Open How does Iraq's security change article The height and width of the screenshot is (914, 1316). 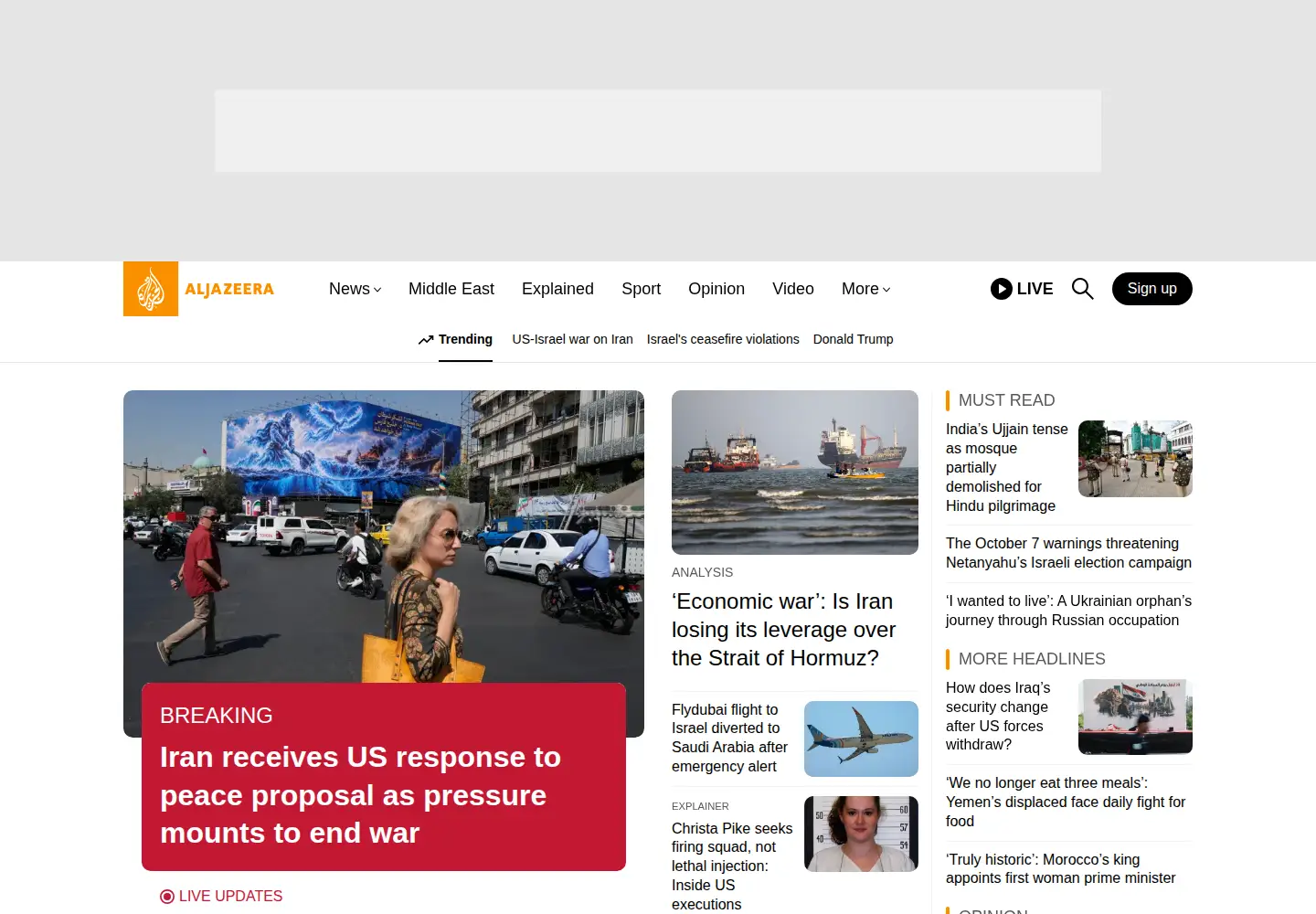click(x=998, y=716)
